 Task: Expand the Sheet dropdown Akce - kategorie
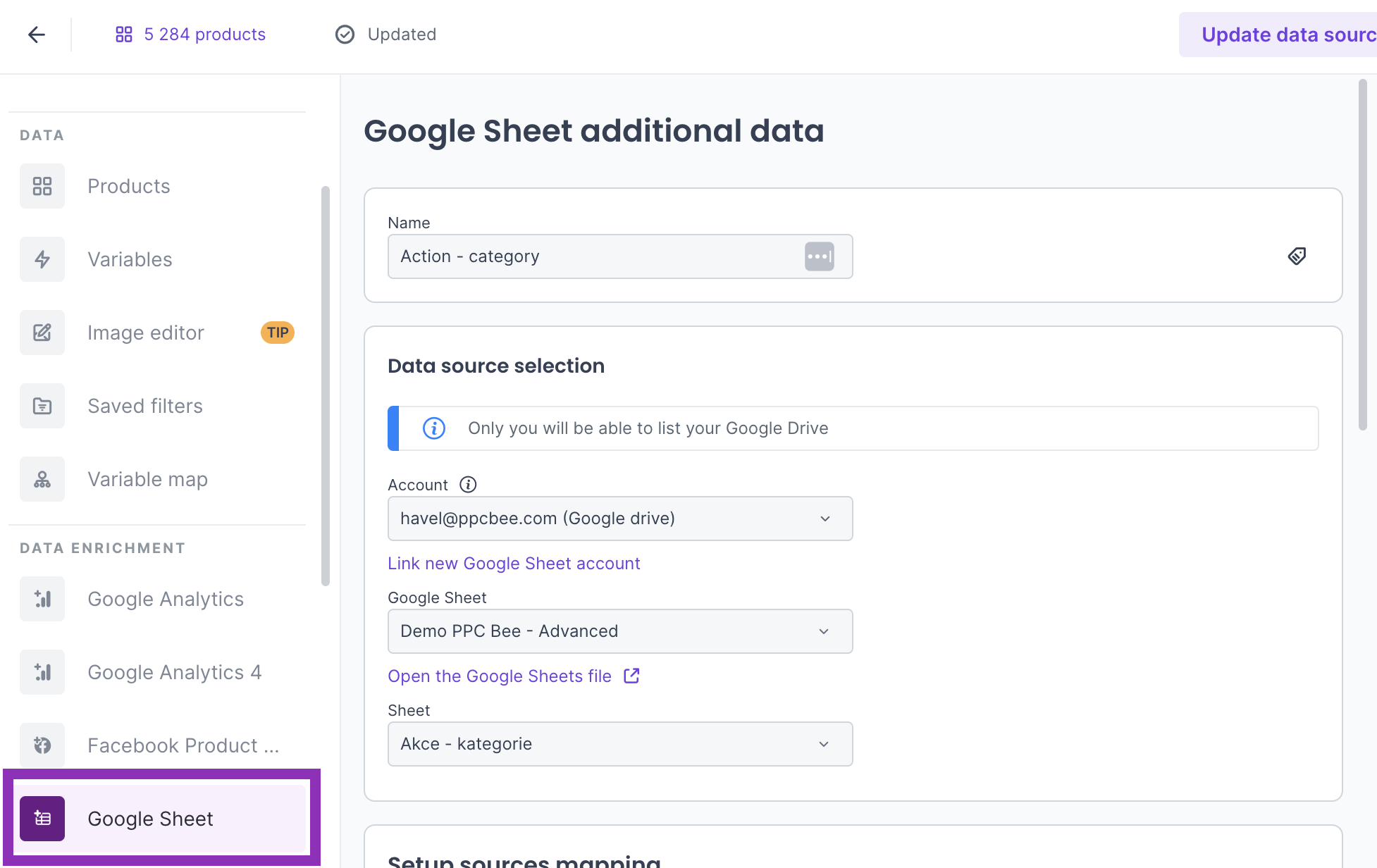[x=620, y=744]
